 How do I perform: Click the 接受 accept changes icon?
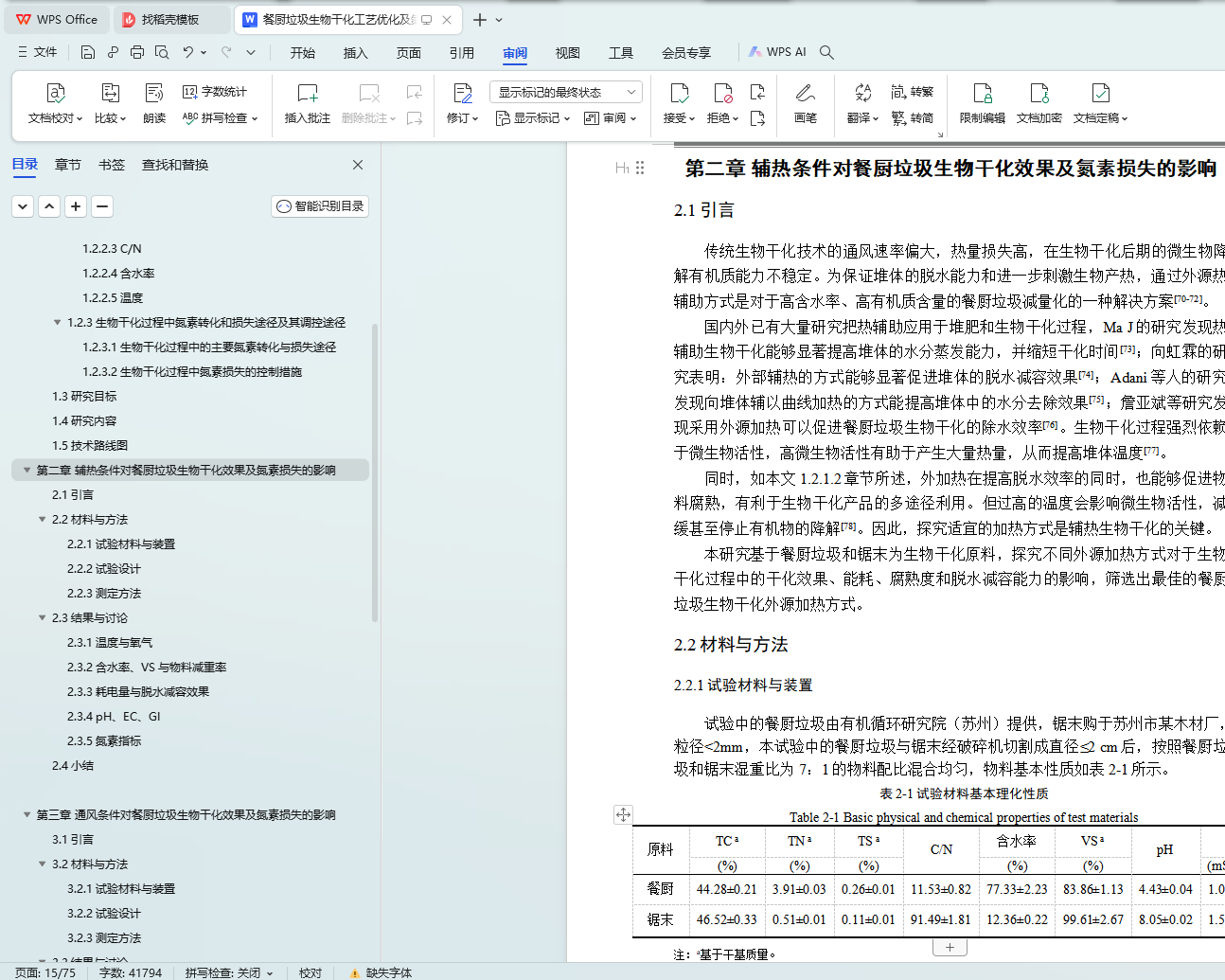pyautogui.click(x=679, y=93)
